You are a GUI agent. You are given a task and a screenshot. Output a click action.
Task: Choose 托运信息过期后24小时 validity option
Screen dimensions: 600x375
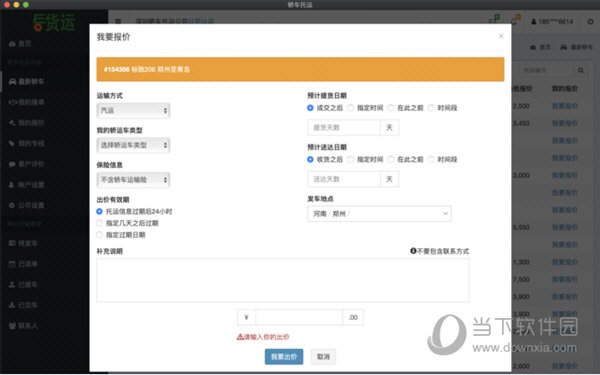click(x=99, y=211)
